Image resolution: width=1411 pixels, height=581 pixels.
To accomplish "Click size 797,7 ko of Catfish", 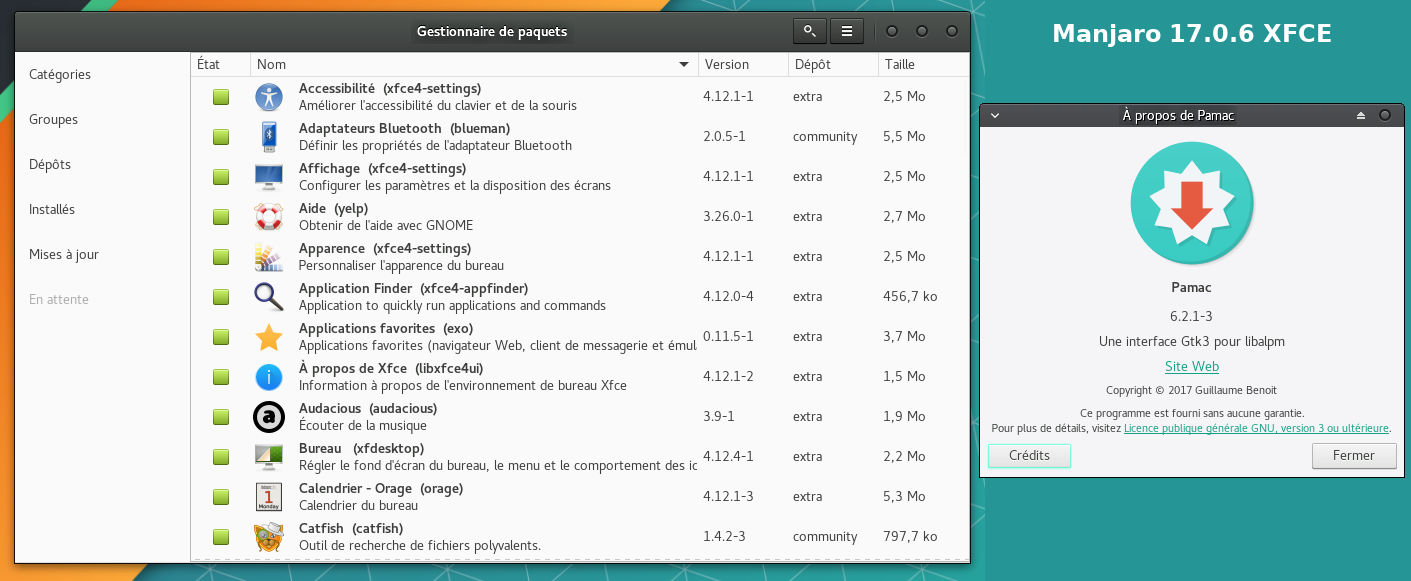I will point(910,536).
